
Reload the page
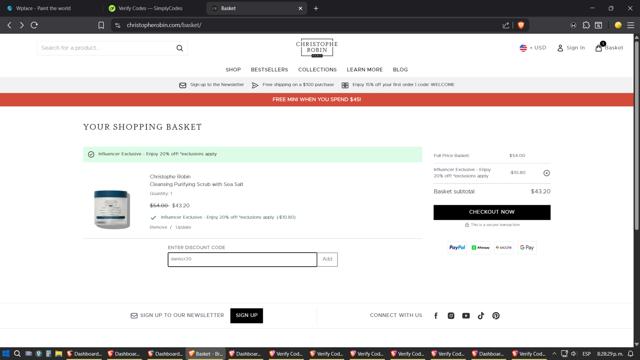(34, 25)
